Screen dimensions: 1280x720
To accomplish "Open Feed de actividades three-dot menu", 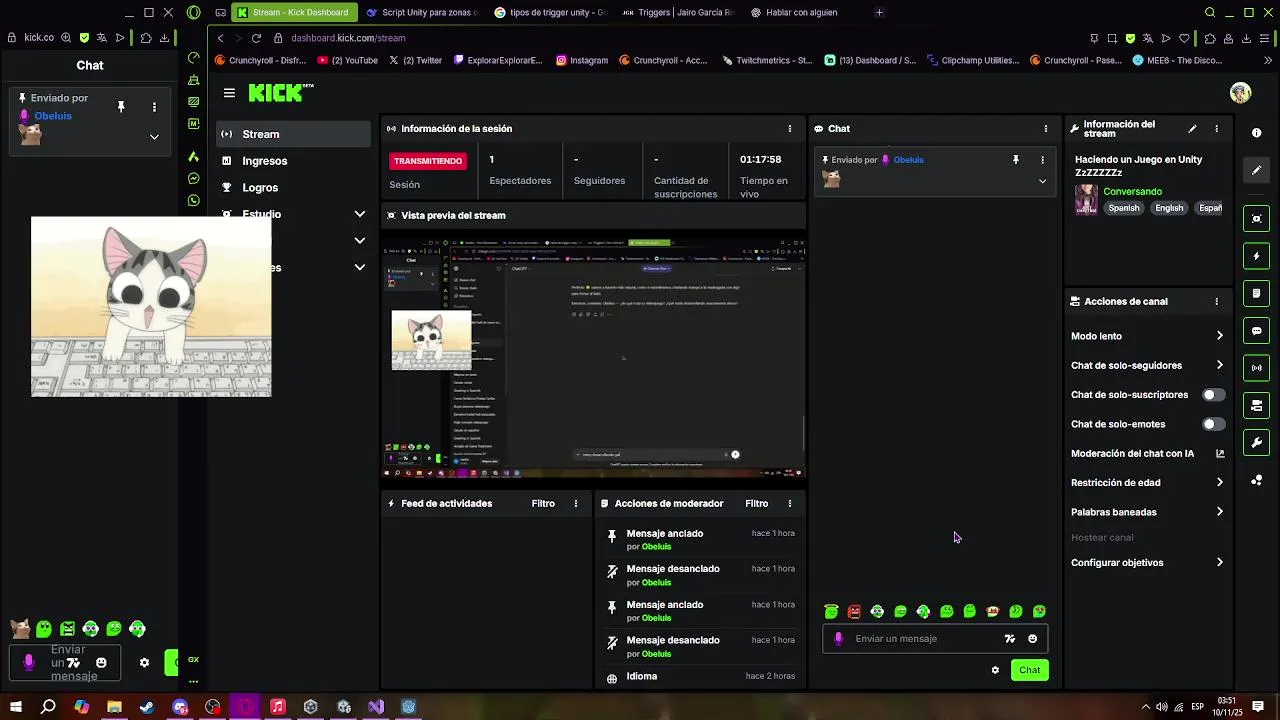I will coord(575,504).
